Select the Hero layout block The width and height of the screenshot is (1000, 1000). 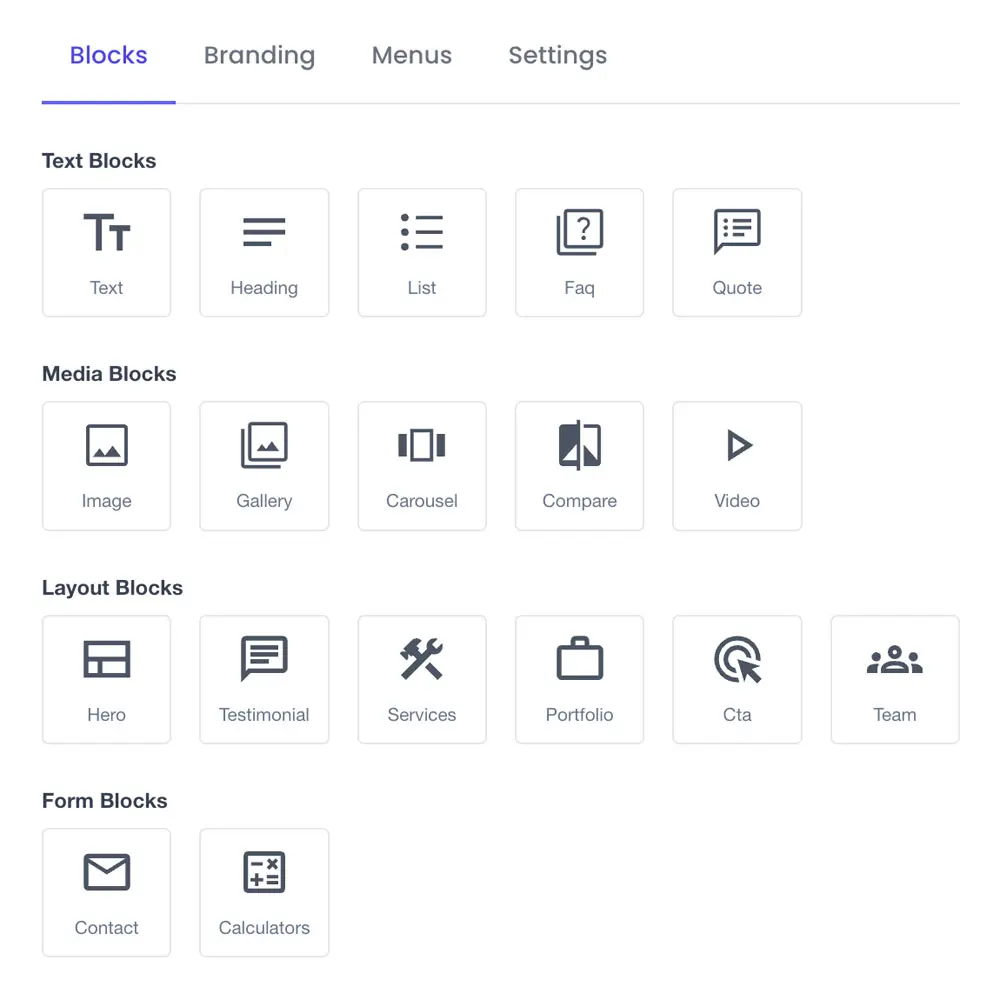[106, 679]
